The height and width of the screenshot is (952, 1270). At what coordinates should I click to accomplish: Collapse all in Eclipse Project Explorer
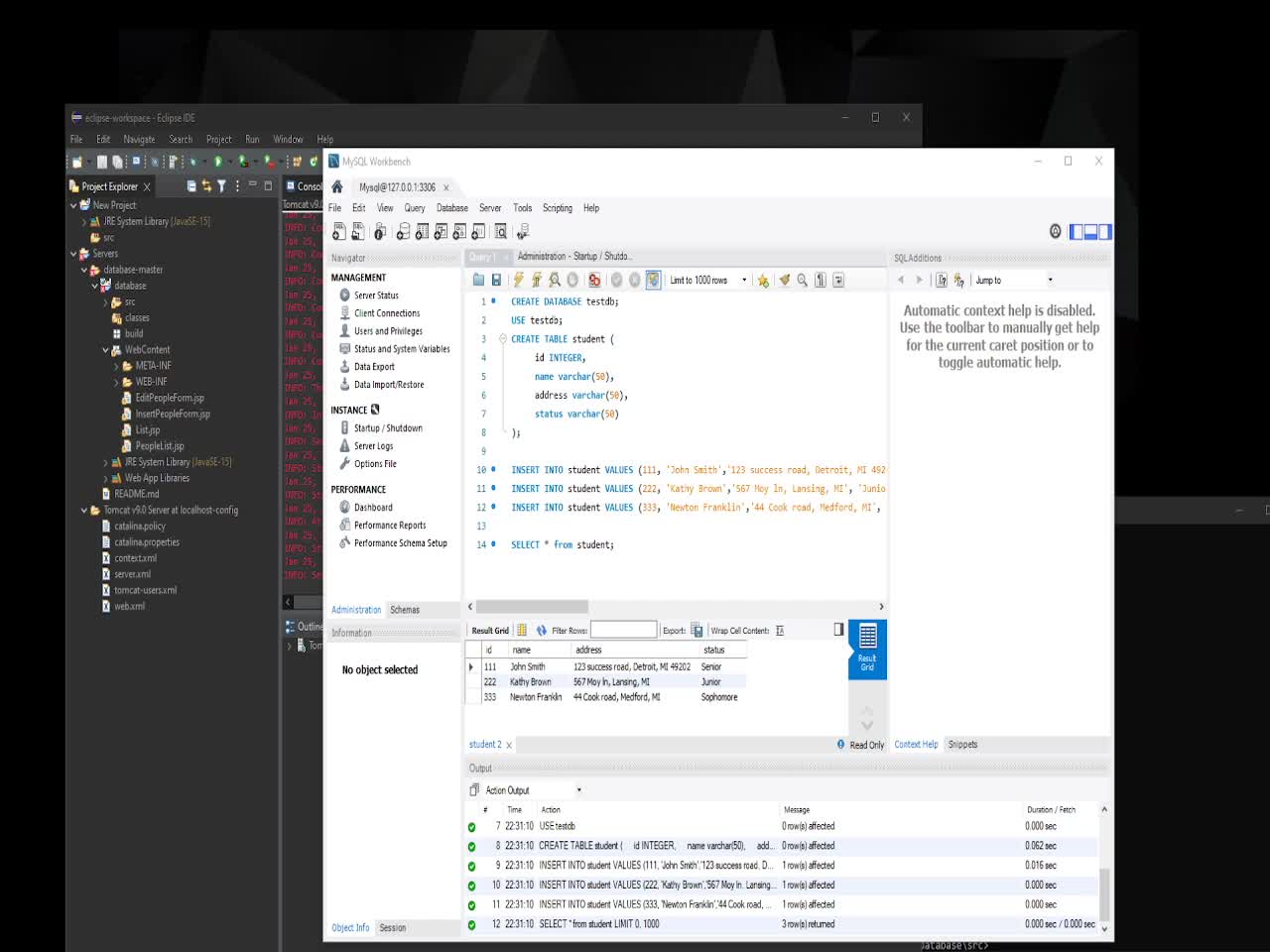coord(191,186)
